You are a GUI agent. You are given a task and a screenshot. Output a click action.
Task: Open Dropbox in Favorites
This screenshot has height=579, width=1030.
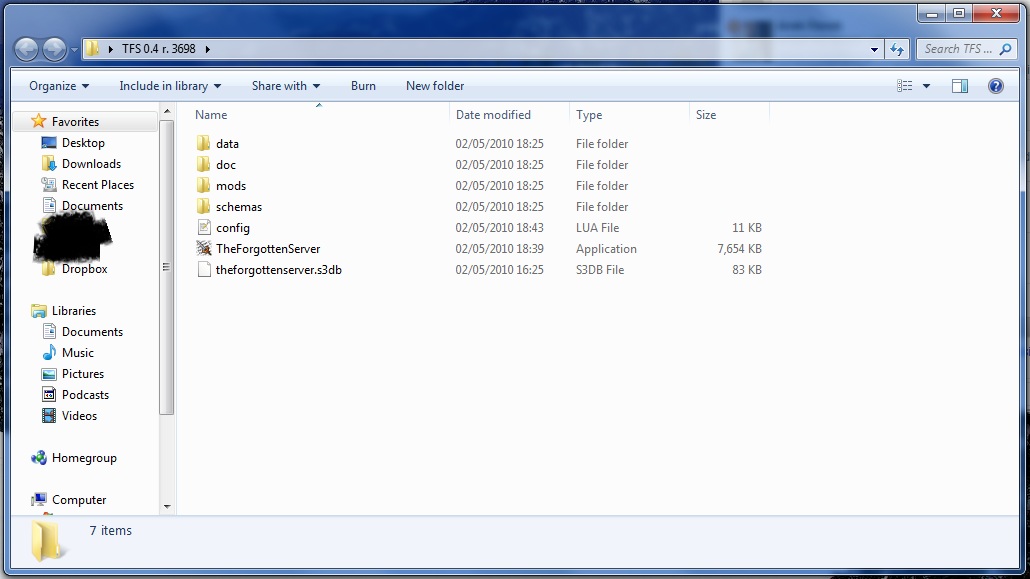pyautogui.click(x=84, y=269)
